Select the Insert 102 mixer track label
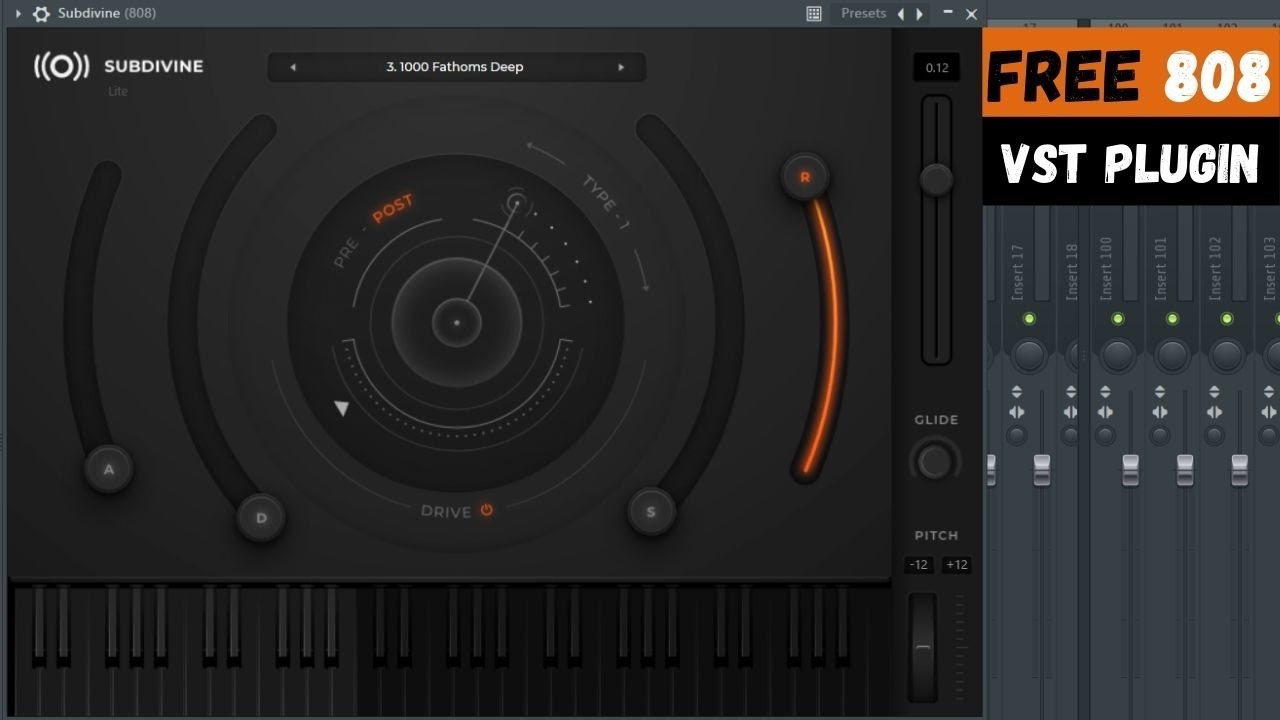 click(1216, 268)
